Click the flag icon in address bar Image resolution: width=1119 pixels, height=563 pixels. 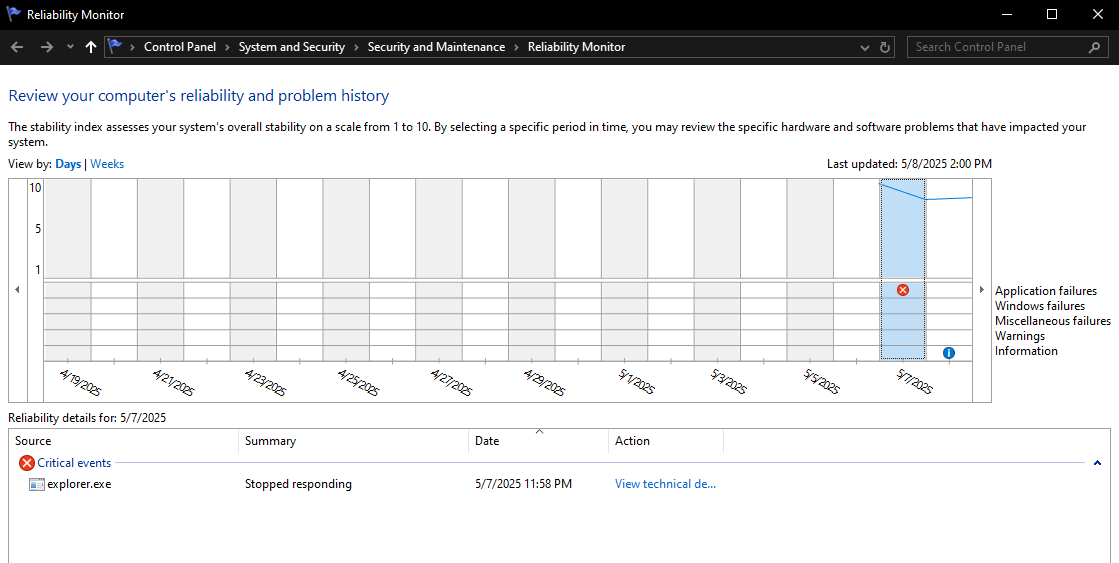pos(114,46)
